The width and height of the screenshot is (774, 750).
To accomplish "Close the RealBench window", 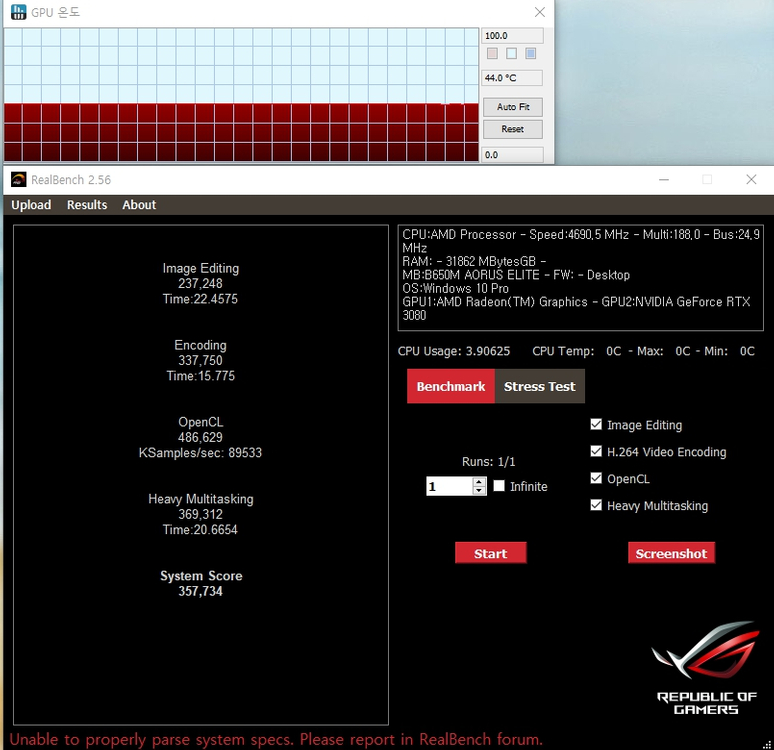I will pos(751,179).
